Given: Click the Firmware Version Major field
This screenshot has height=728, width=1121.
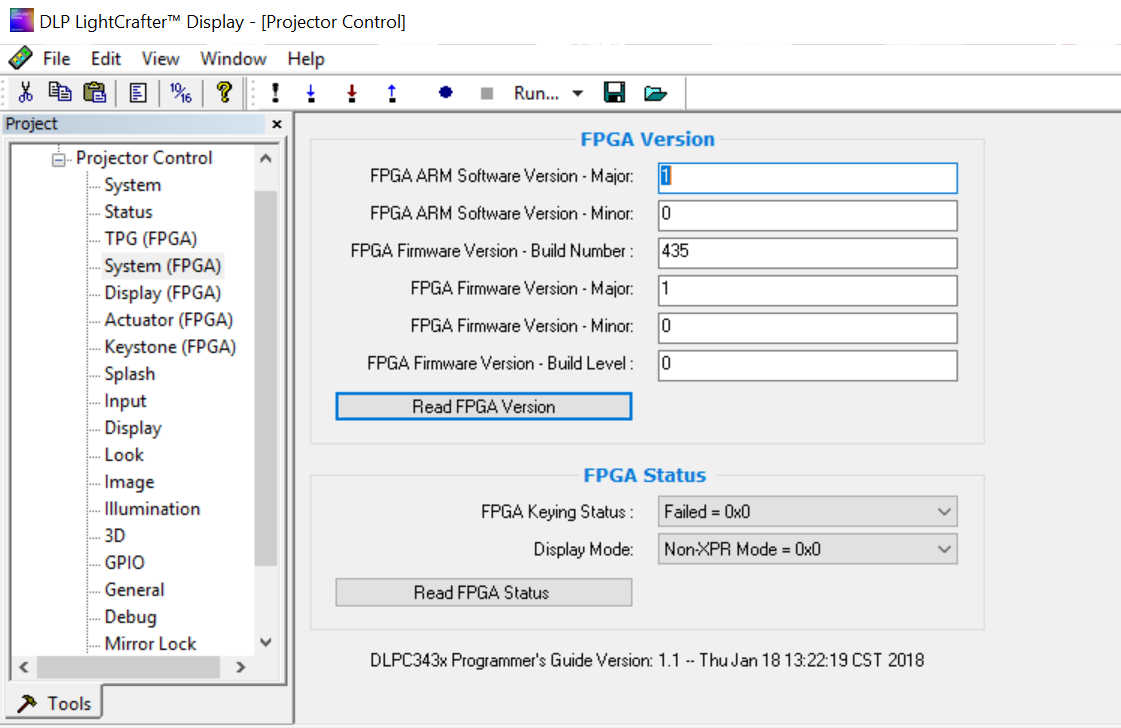Looking at the screenshot, I should 807,290.
